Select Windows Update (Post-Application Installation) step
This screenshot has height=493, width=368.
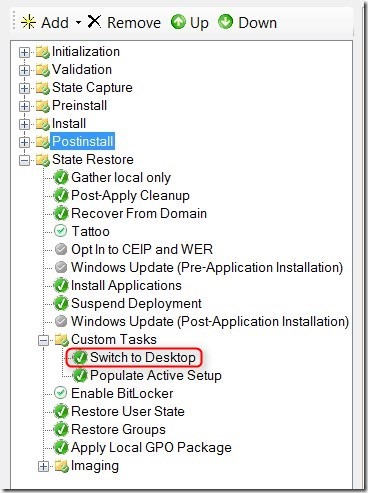pyautogui.click(x=210, y=322)
